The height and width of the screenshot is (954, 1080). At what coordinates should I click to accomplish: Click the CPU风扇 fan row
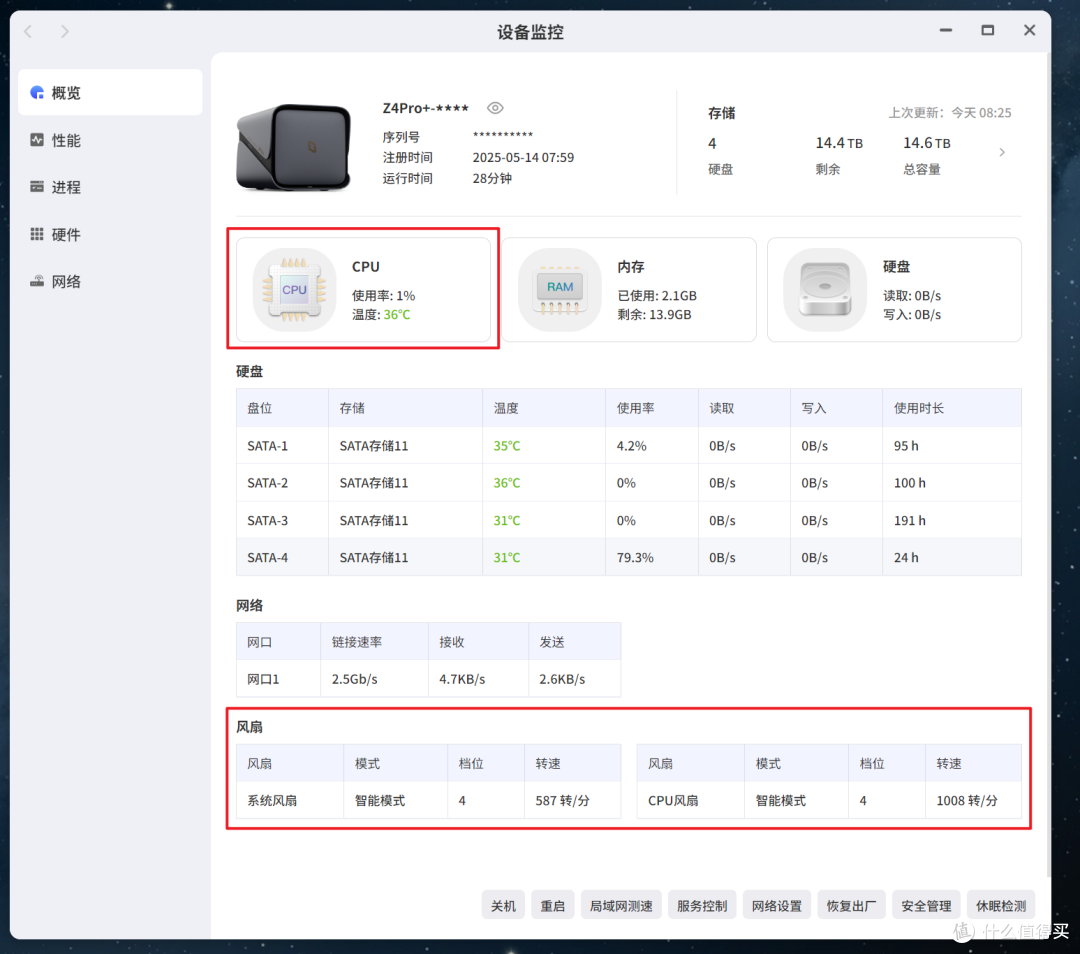click(829, 800)
